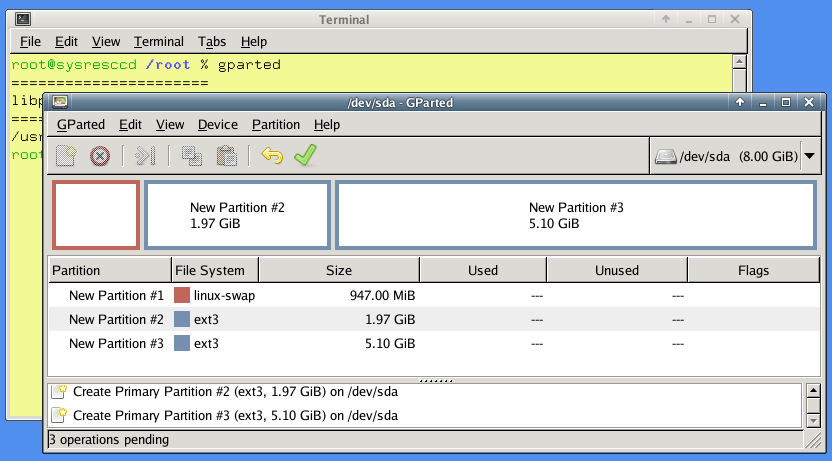Click the Resize/Move toolbar icon

pyautogui.click(x=145, y=156)
